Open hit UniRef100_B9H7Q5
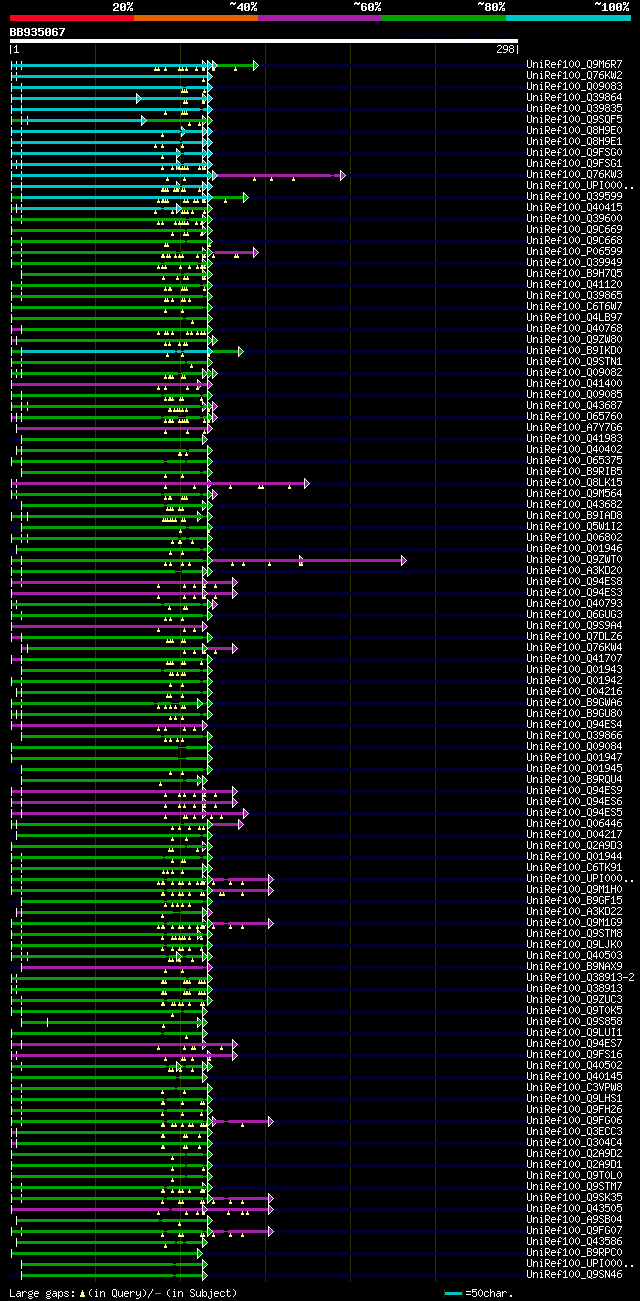Image resolution: width=640 pixels, height=1301 pixels. coord(574,274)
